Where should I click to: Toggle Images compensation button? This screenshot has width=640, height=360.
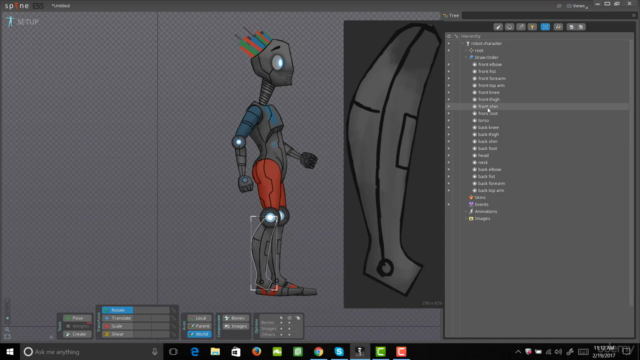(236, 326)
